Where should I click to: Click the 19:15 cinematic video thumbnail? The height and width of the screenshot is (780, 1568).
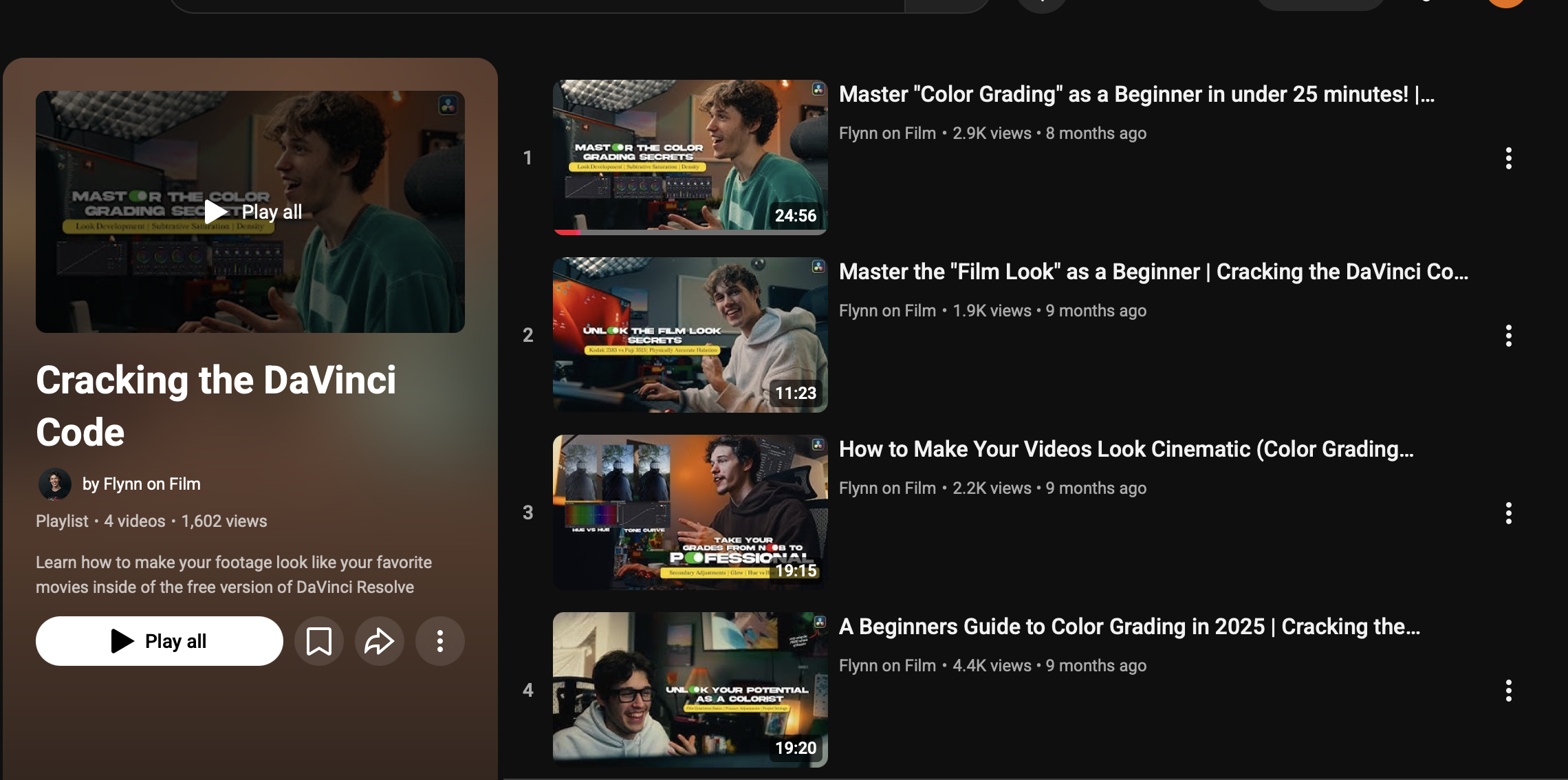pyautogui.click(x=690, y=512)
